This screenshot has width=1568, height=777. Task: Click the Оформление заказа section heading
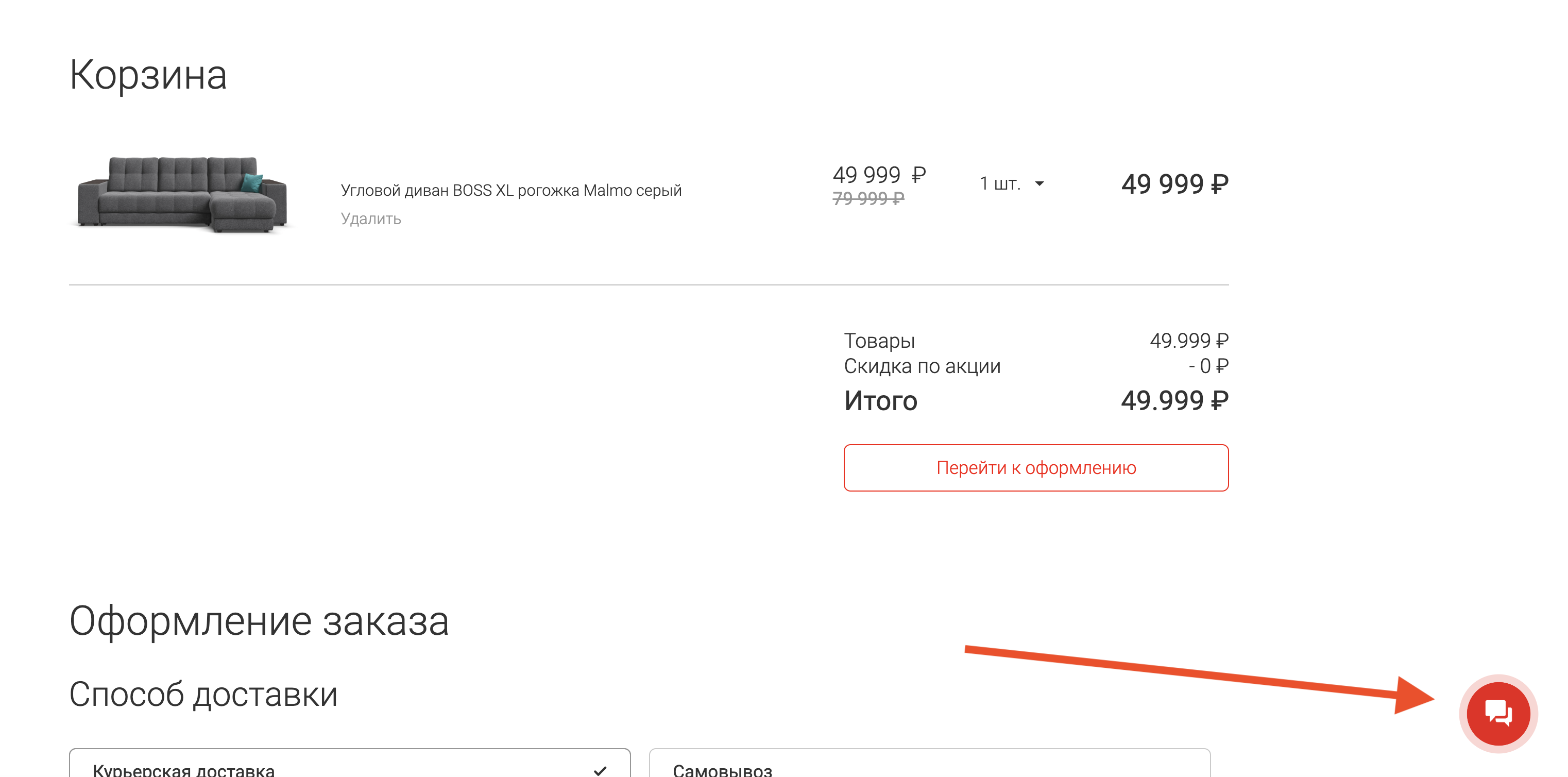(259, 622)
